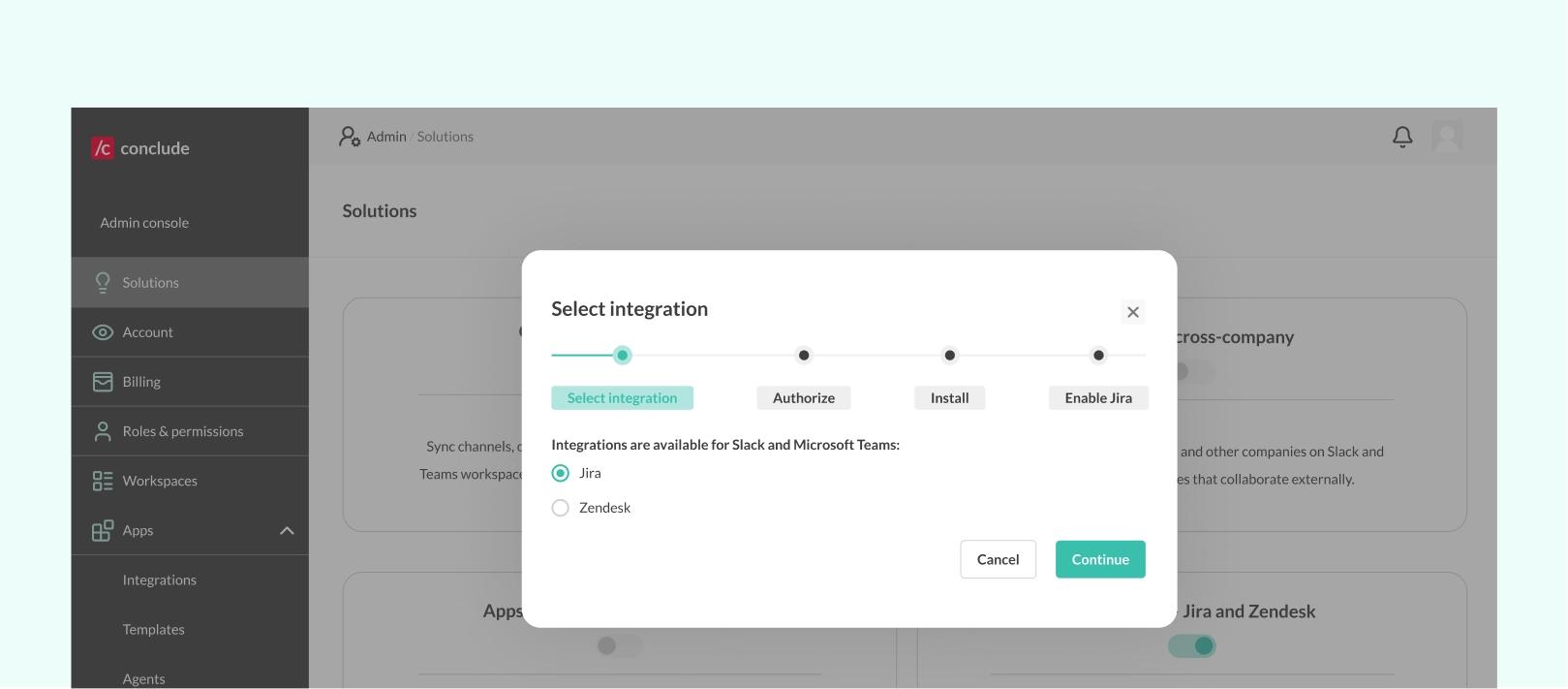Image resolution: width=1568 pixels, height=689 pixels.
Task: Toggle the Jira and Zendesk switch
Action: (x=1192, y=645)
